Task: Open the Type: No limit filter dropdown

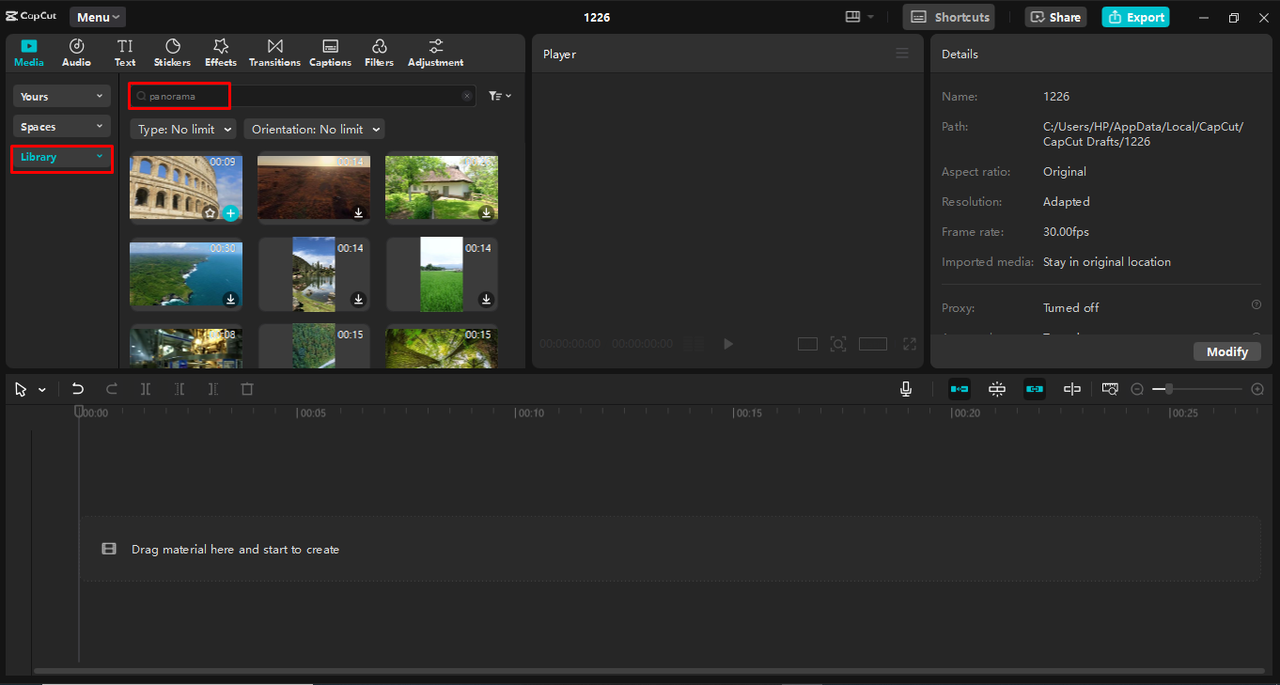Action: click(182, 129)
